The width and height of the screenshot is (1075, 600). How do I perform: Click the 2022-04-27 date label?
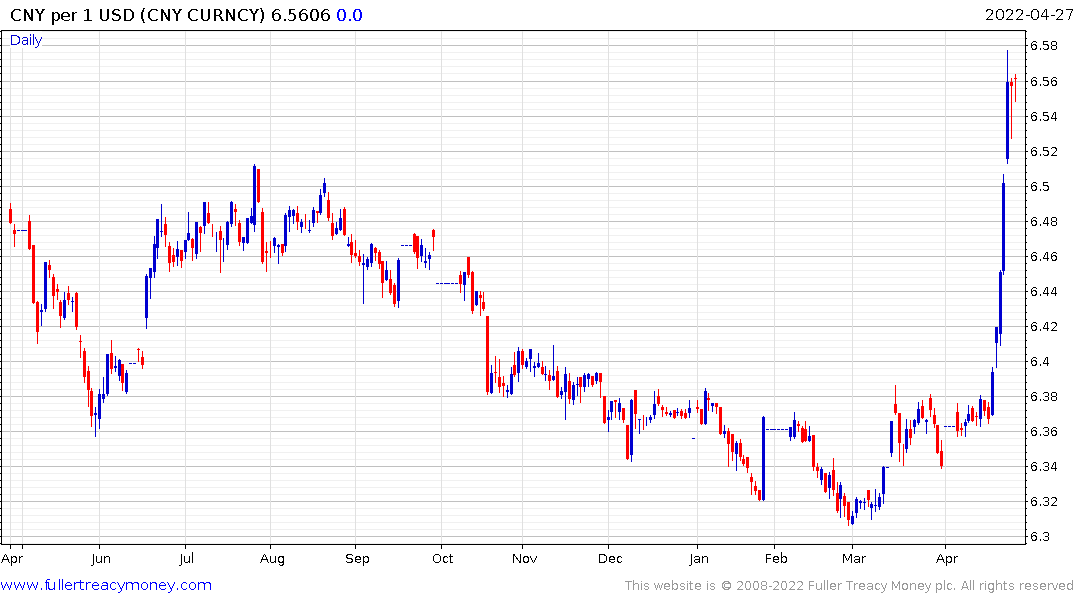coord(1028,15)
